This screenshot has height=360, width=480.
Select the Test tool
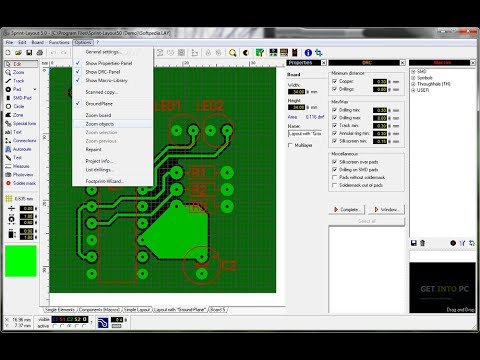(x=13, y=158)
